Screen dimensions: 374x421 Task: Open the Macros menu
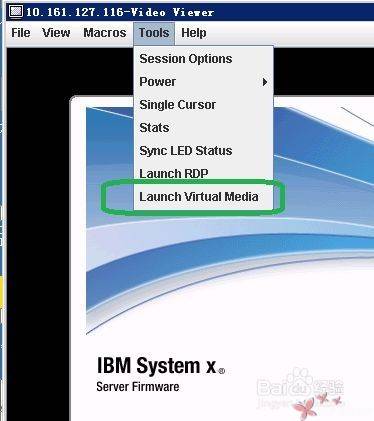105,33
